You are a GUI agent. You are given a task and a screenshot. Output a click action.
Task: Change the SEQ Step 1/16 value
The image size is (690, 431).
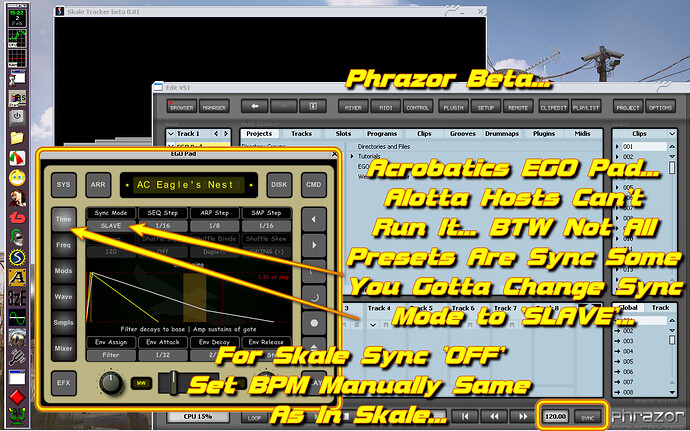tap(163, 226)
